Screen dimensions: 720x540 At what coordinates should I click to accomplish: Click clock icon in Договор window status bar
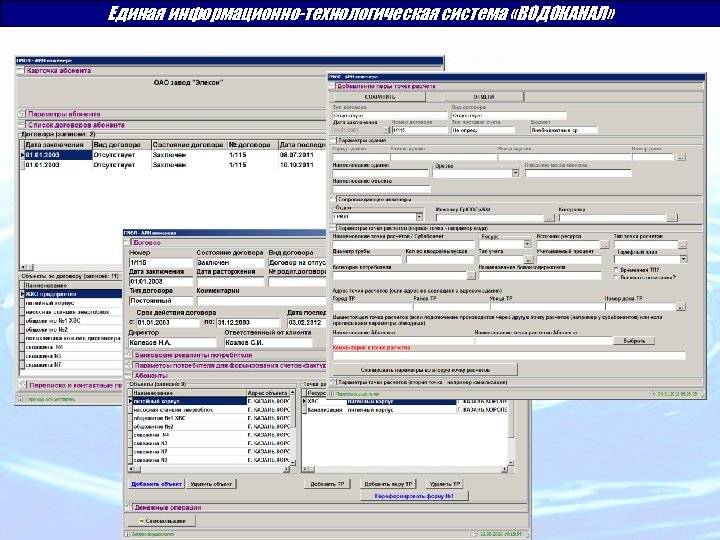[475, 534]
